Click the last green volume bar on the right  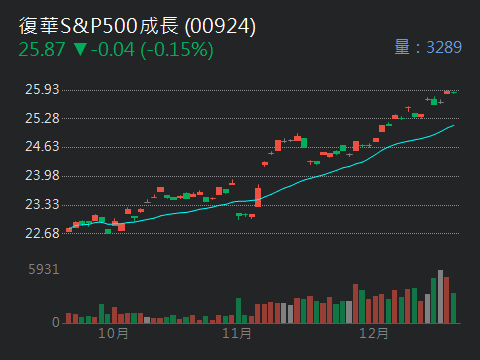point(453,308)
